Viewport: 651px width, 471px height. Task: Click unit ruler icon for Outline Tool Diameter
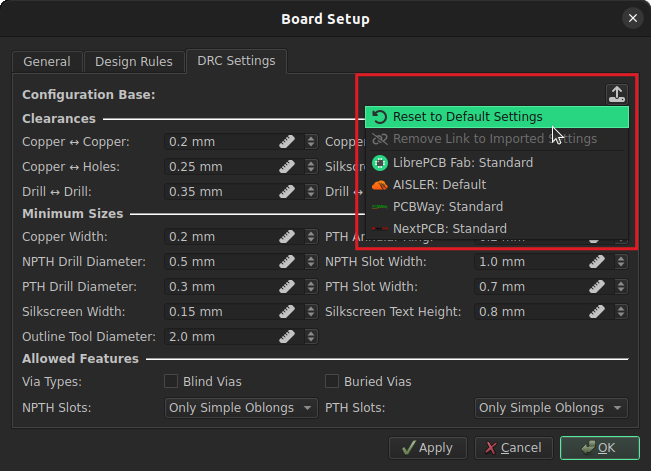(286, 337)
